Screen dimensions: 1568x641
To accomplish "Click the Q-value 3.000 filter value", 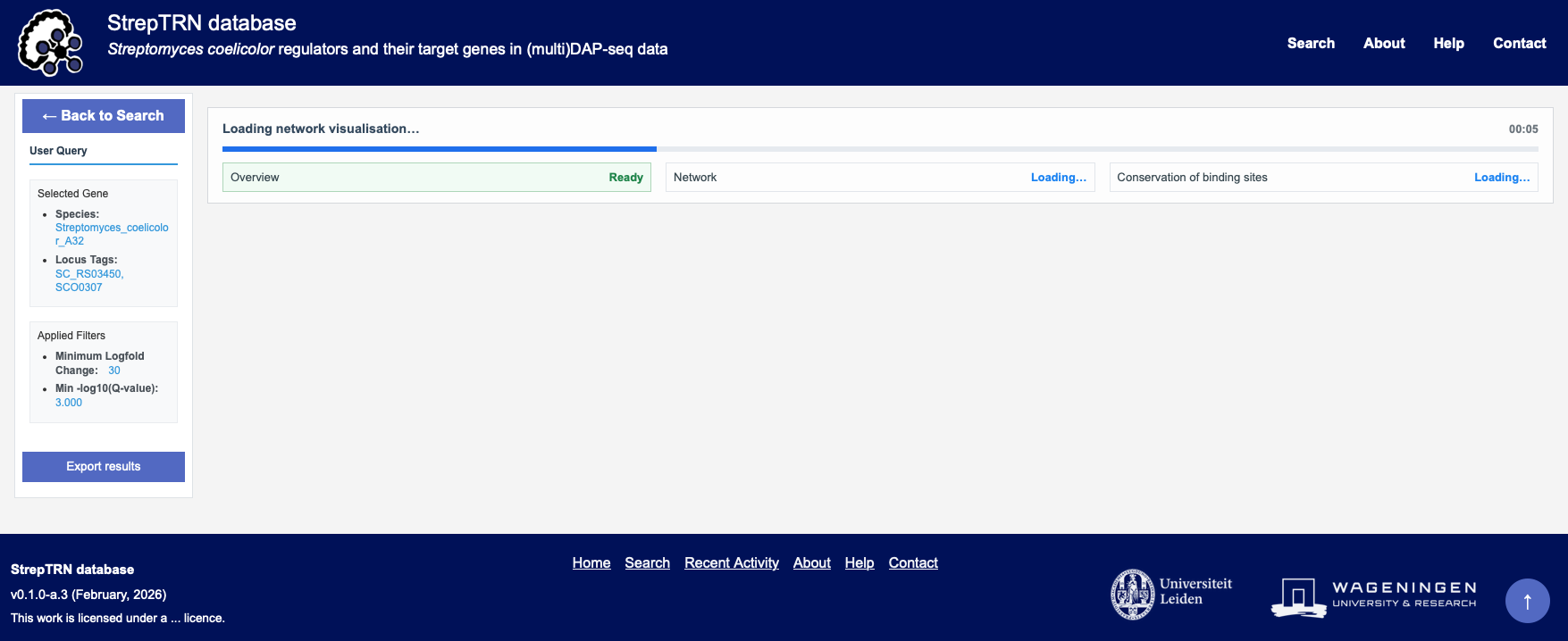I will click(x=69, y=403).
